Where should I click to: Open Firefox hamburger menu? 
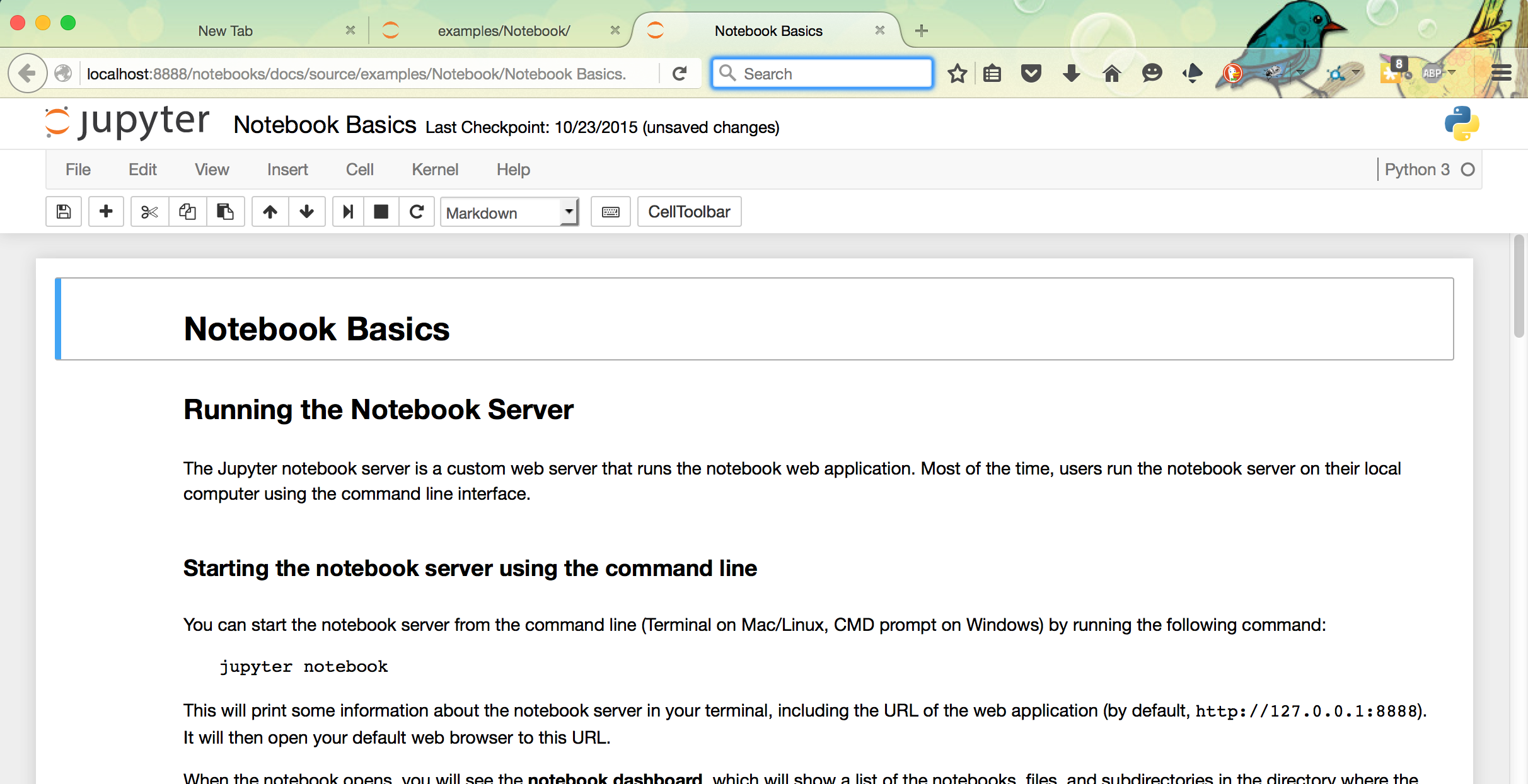(1502, 74)
